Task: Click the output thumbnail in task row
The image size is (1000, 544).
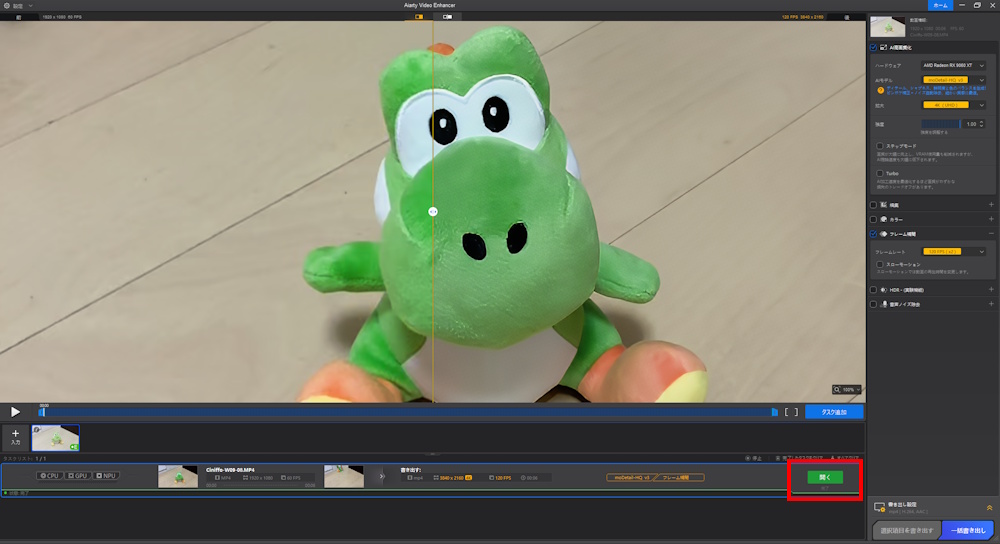Action: 344,476
